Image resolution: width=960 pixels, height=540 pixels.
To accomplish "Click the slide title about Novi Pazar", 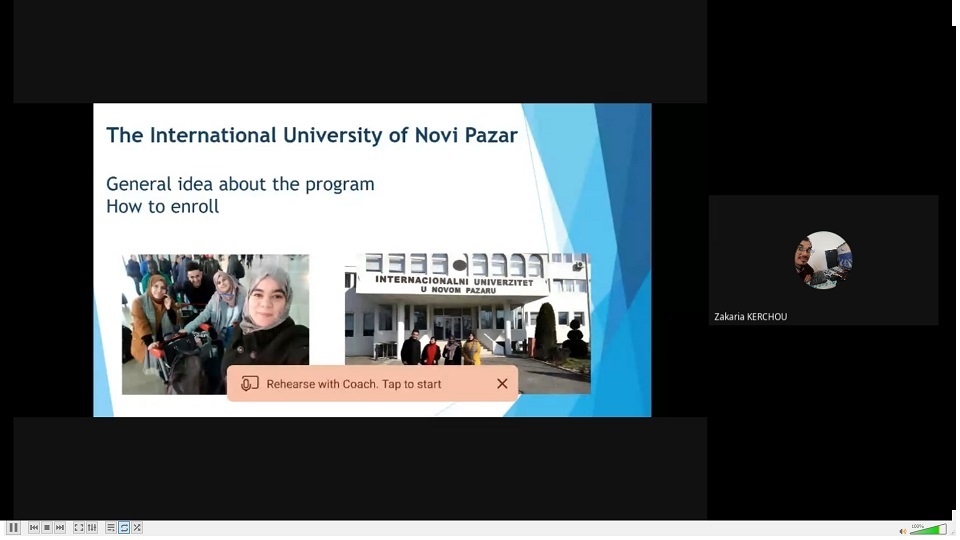I will click(312, 135).
